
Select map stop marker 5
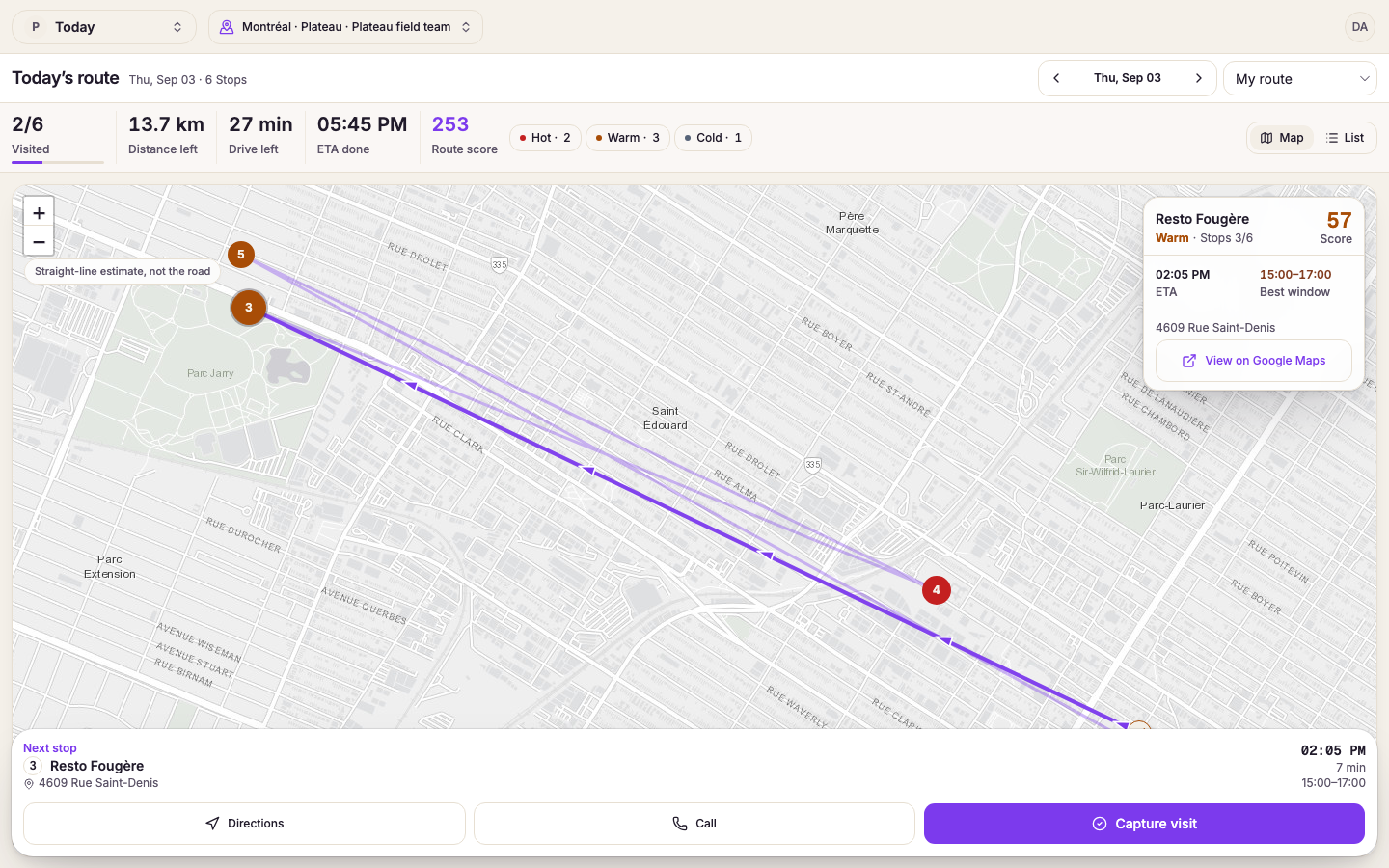[x=241, y=255]
